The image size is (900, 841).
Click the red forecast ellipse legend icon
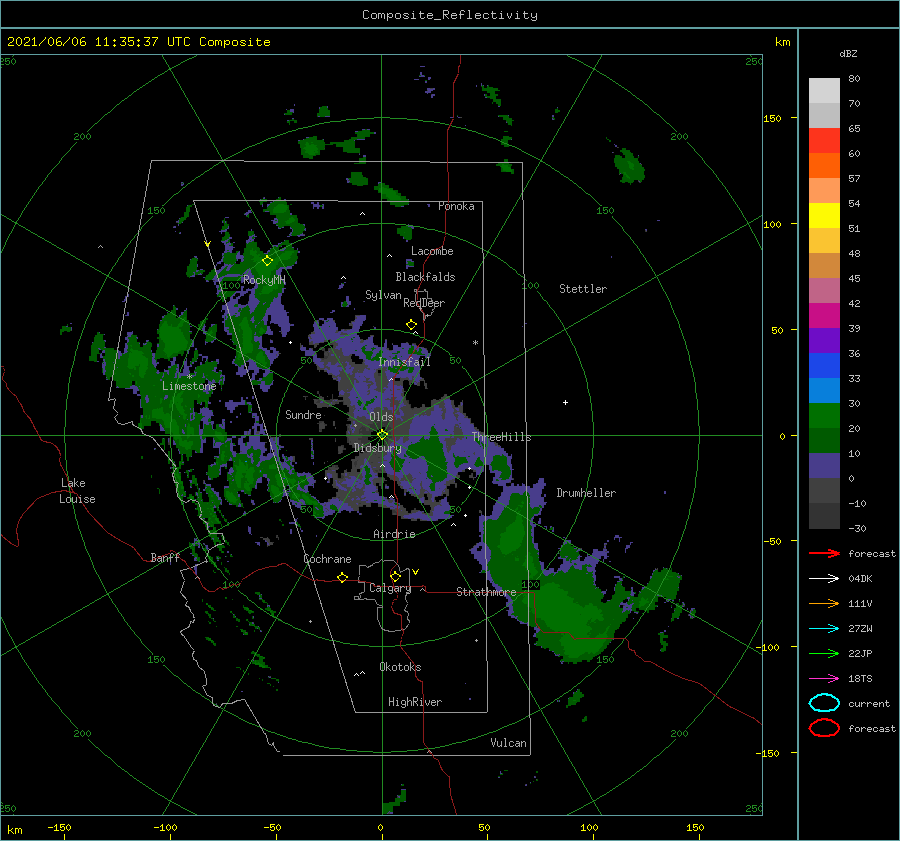click(x=824, y=728)
